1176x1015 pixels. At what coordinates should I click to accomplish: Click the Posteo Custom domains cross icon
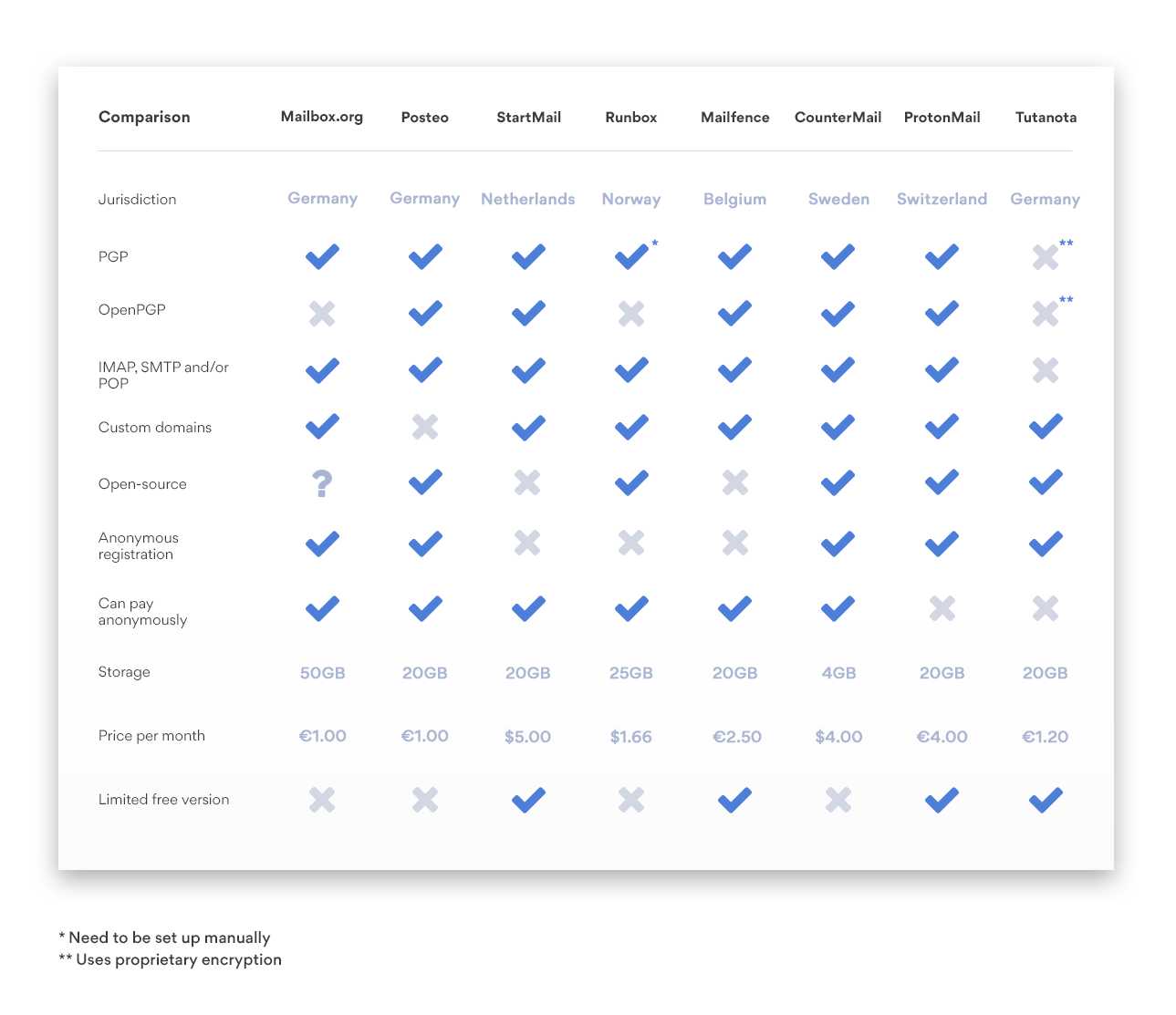click(425, 427)
